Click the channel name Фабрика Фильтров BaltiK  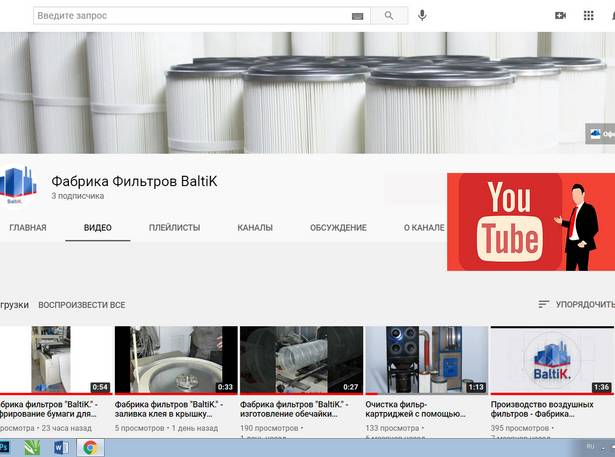134,181
